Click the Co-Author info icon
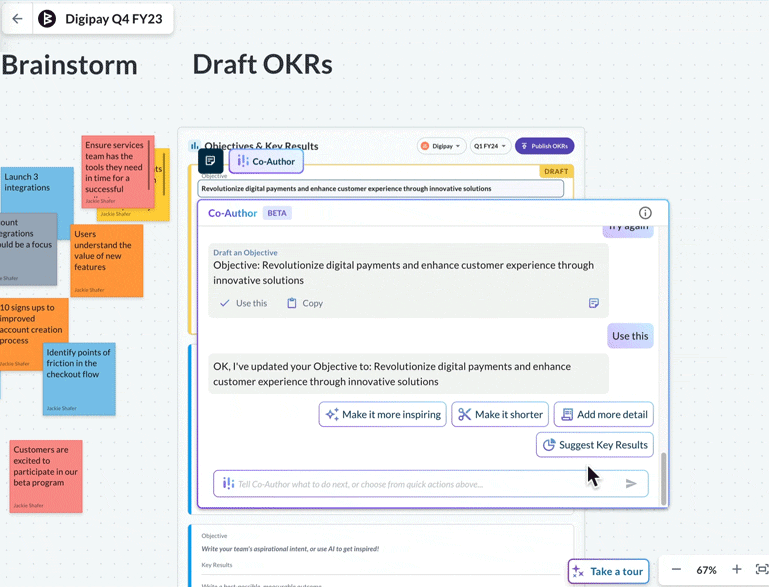Screen dimensions: 769x587 point(645,213)
